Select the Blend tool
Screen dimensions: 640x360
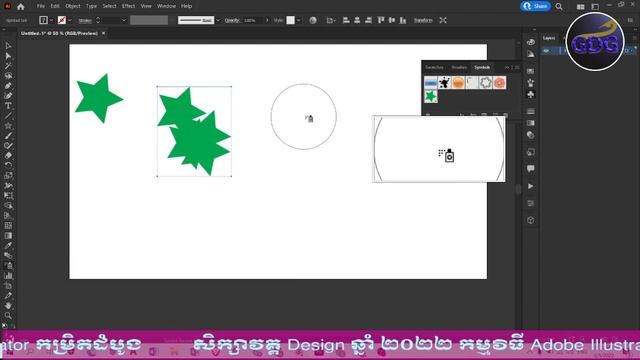[8, 256]
